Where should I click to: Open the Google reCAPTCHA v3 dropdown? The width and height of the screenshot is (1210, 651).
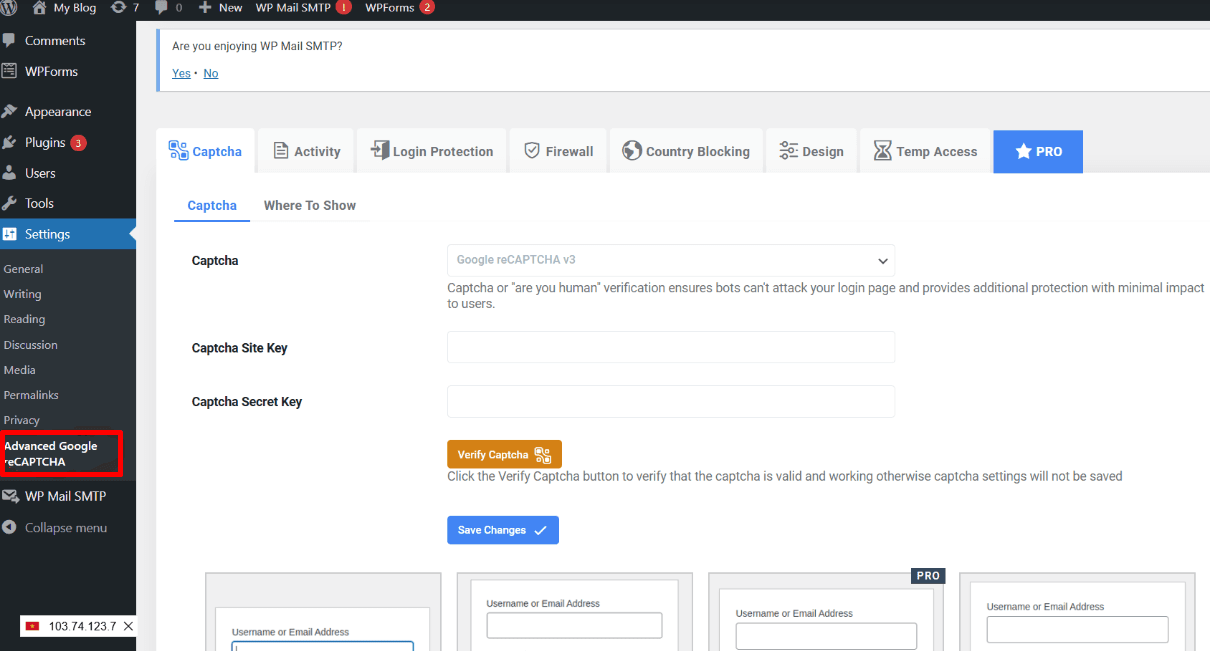[670, 260]
